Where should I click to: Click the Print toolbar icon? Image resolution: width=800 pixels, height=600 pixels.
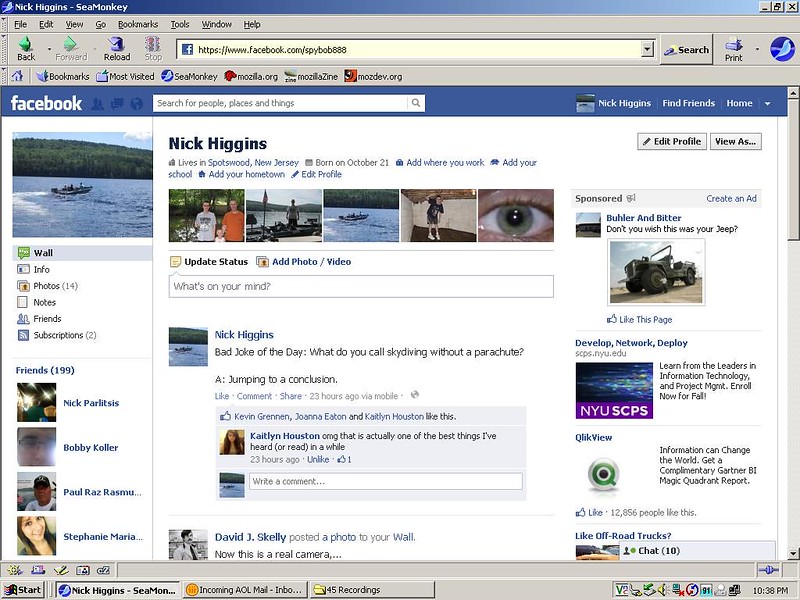pyautogui.click(x=734, y=48)
